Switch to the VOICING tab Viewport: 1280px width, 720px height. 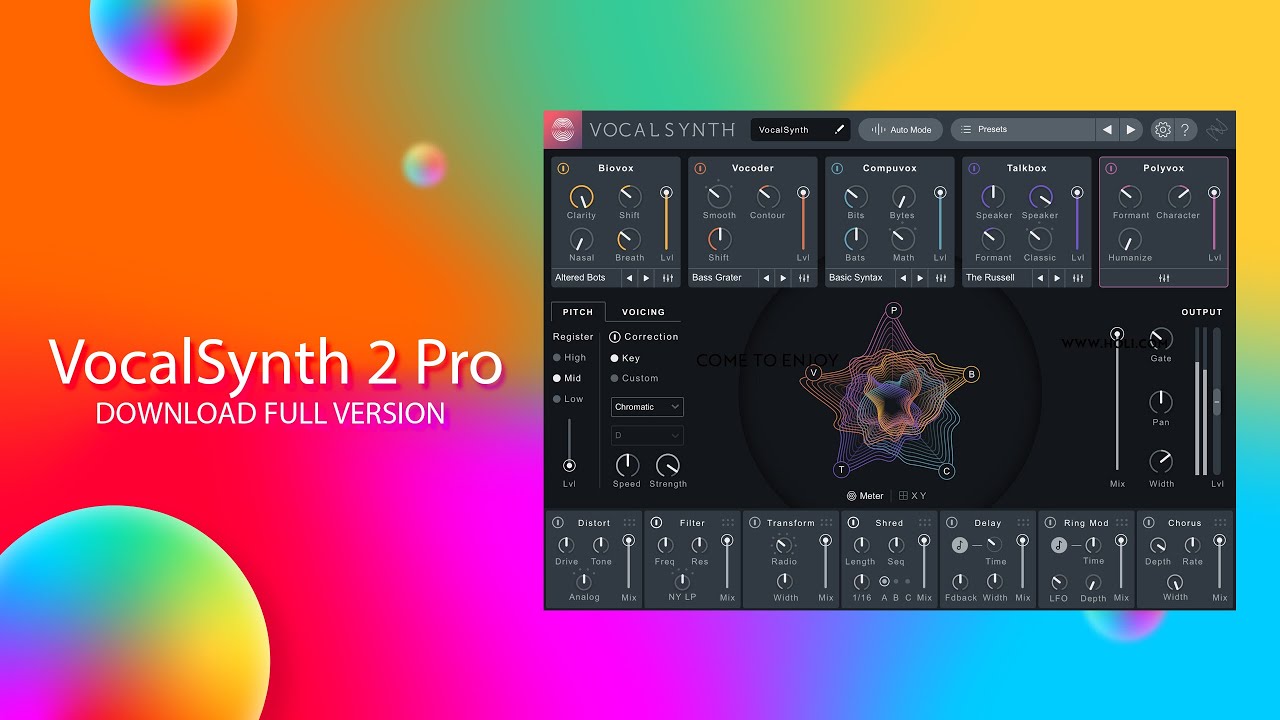[643, 312]
